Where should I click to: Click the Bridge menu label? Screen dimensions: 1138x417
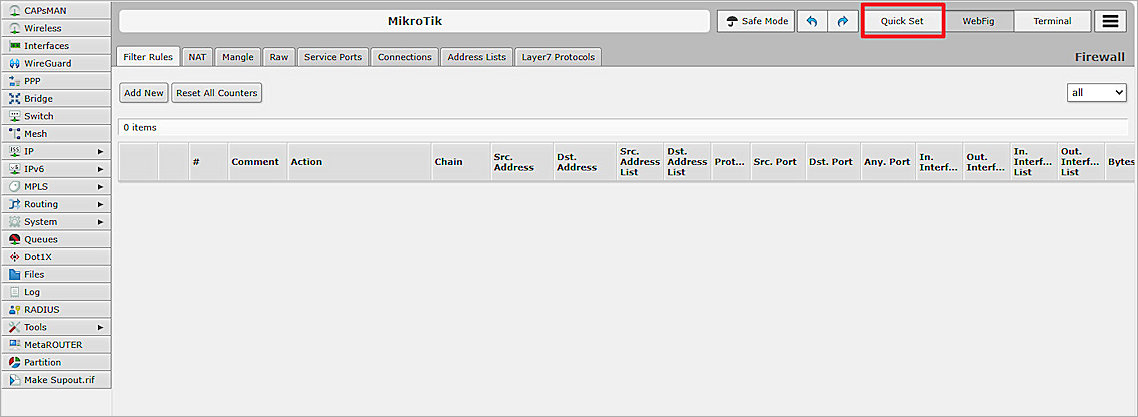click(x=38, y=99)
